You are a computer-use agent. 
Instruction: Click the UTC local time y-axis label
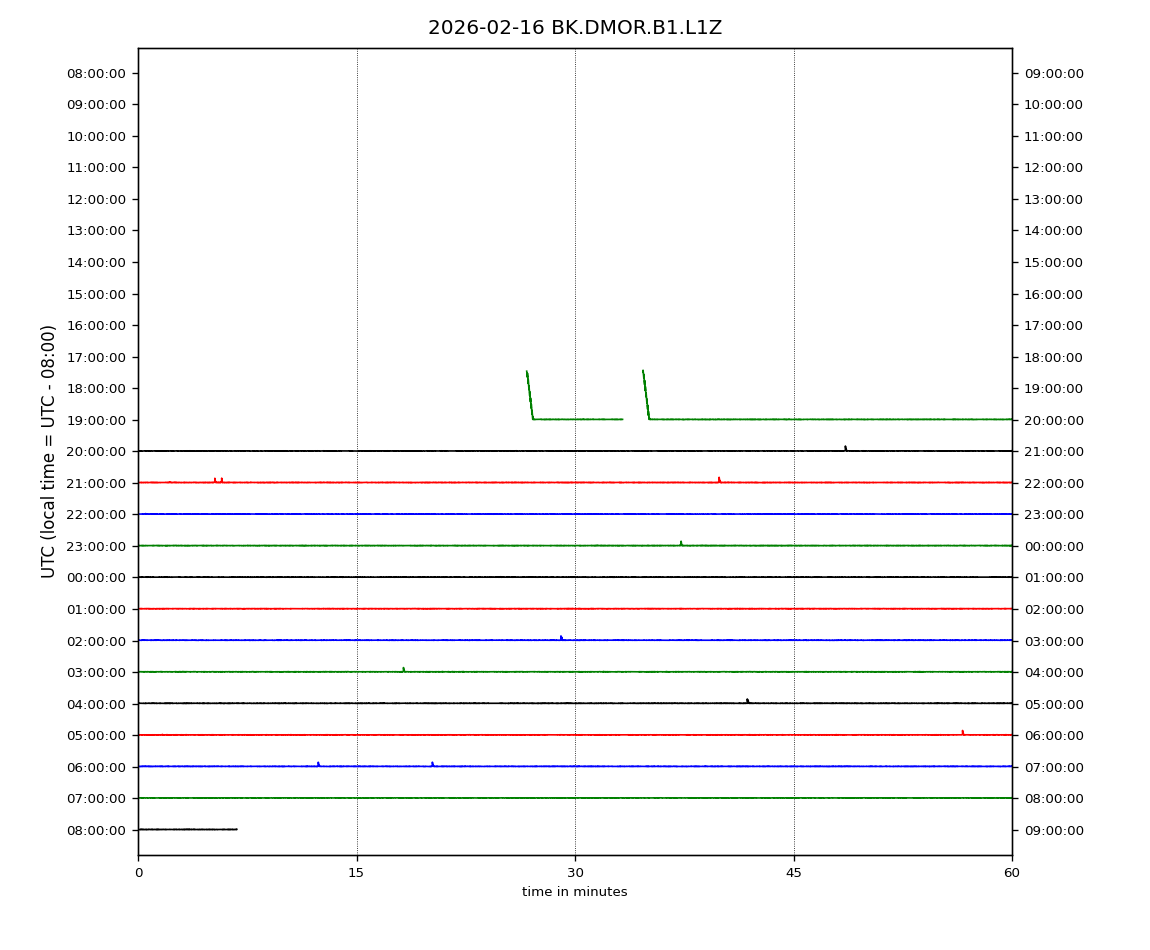[49, 451]
